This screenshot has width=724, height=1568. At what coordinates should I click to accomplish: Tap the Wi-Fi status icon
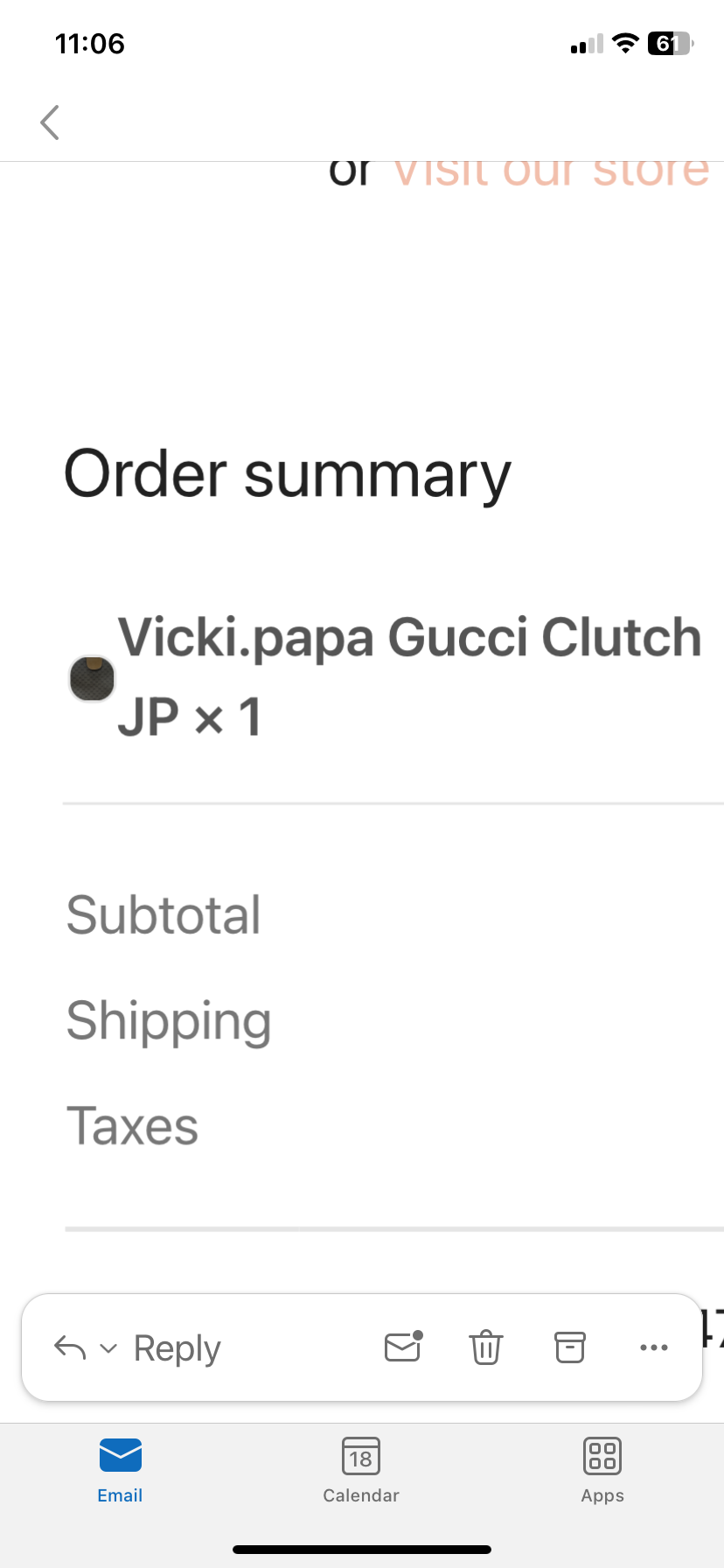click(625, 44)
